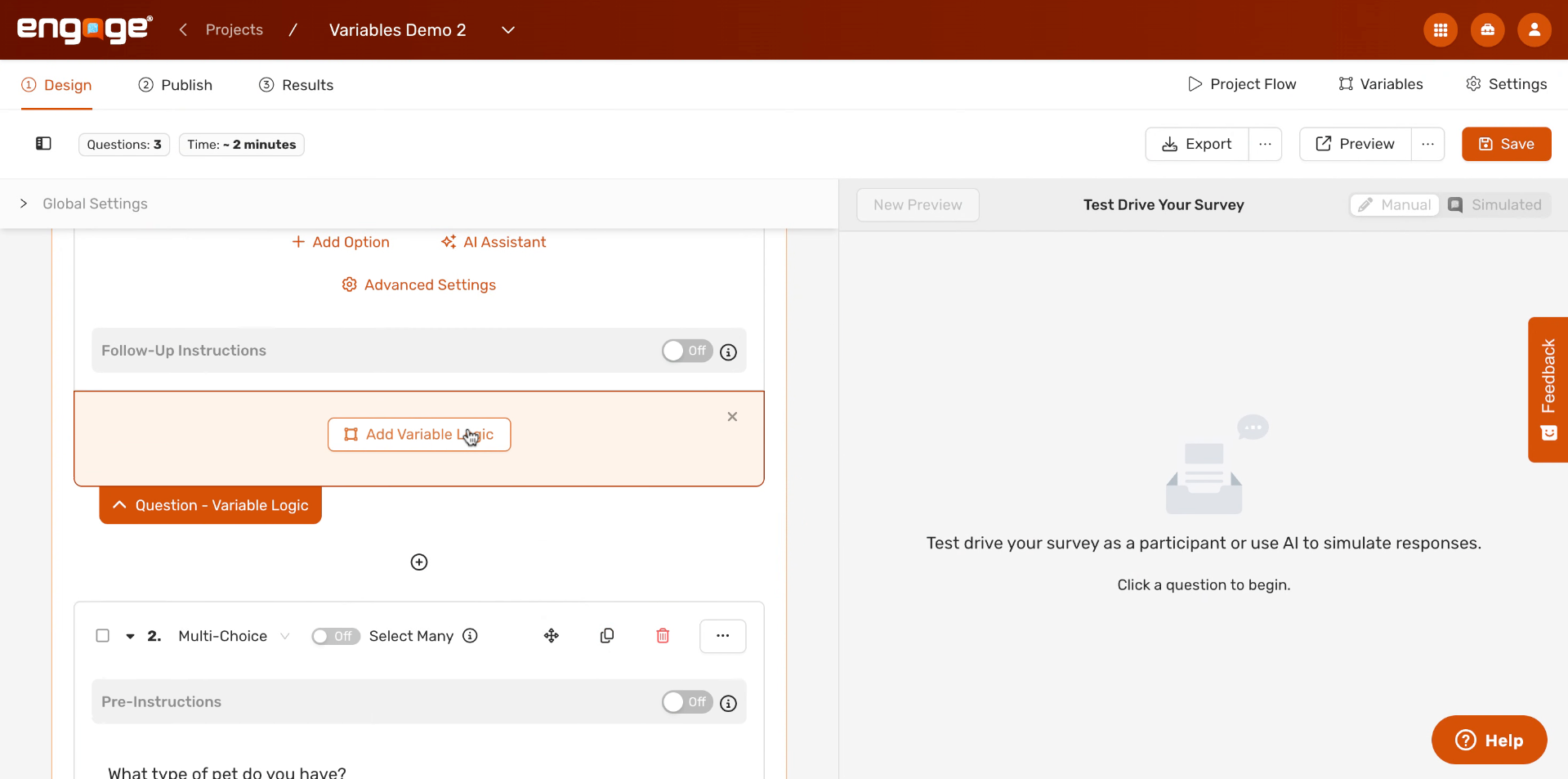
Task: Open the Variables menu item
Action: [1381, 84]
